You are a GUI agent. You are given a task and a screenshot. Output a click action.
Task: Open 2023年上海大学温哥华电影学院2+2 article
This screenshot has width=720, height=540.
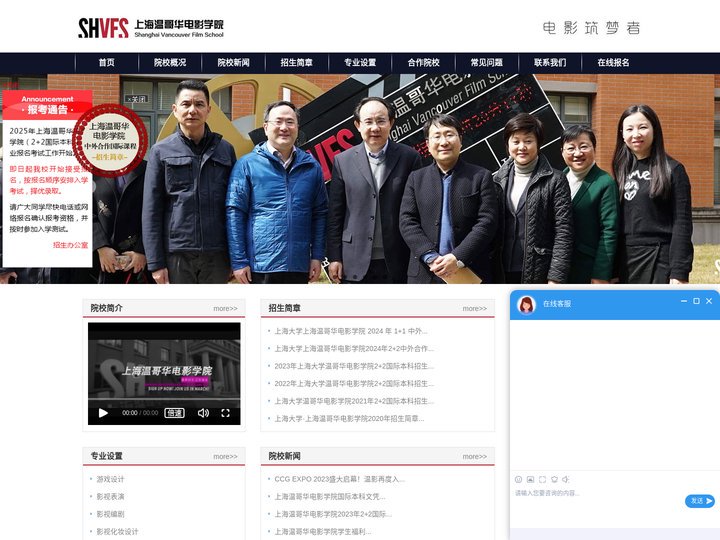coord(354,366)
